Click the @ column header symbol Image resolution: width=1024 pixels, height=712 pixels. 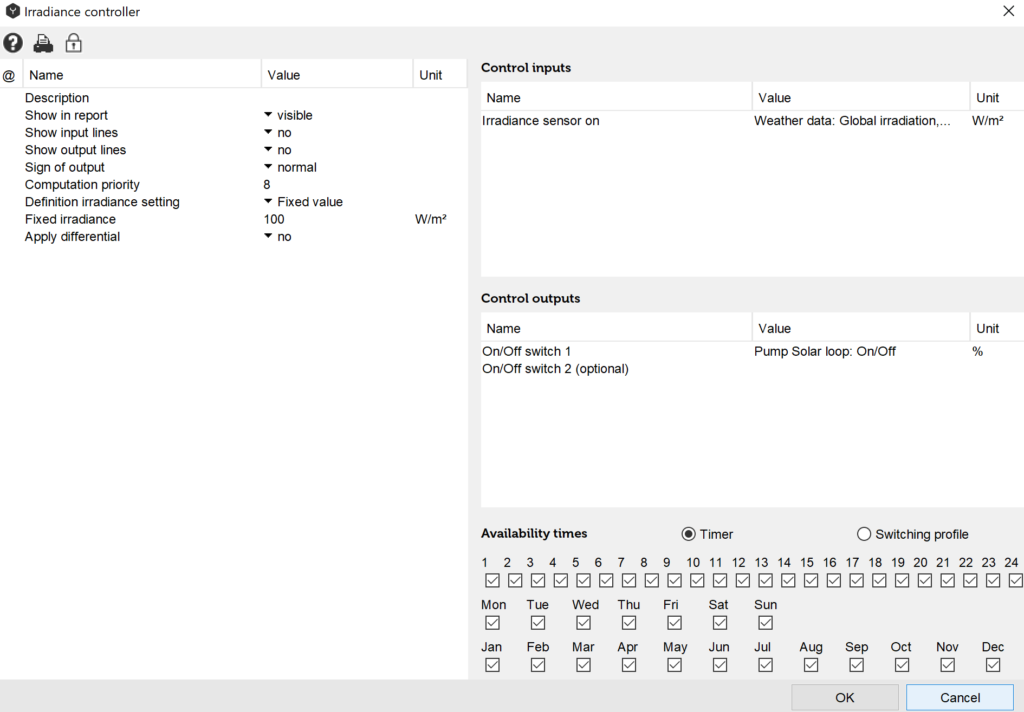pyautogui.click(x=9, y=75)
